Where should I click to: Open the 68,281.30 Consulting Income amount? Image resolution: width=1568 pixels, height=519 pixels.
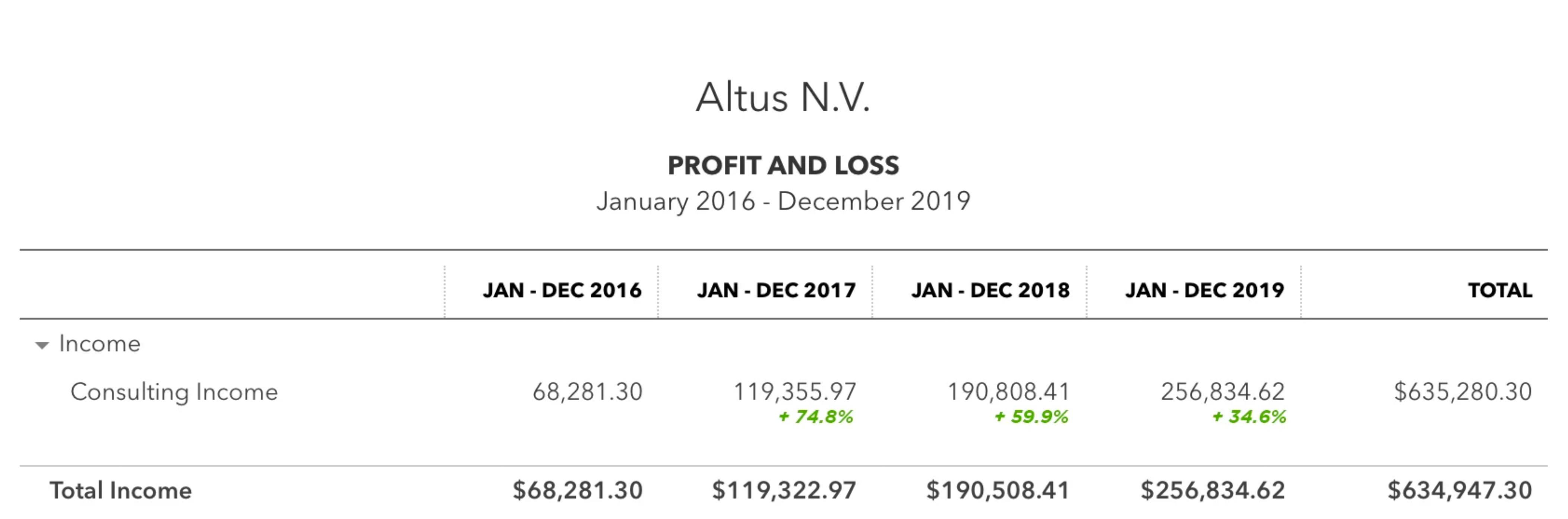587,392
